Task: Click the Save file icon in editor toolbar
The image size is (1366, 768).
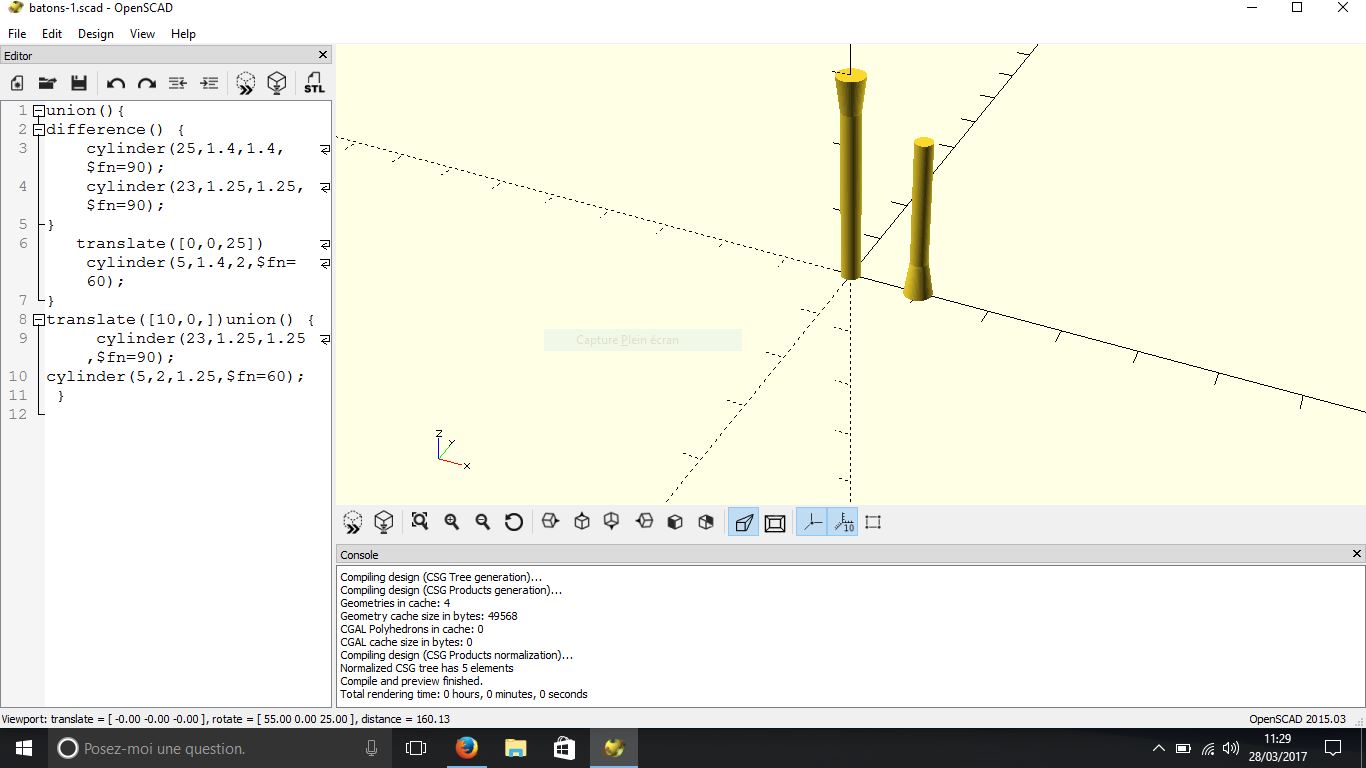Action: pos(79,83)
